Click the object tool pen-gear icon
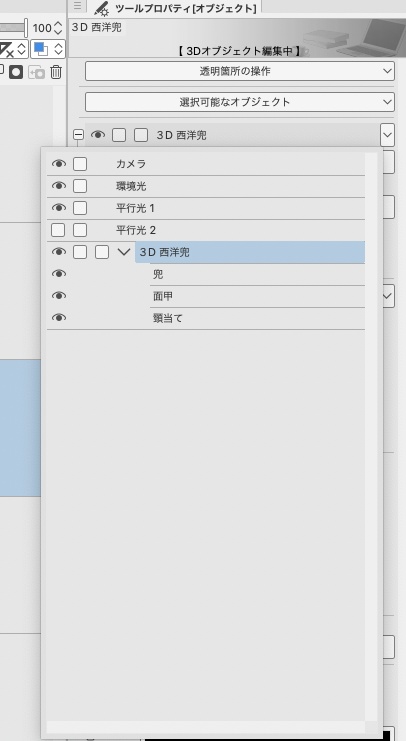 pos(101,9)
